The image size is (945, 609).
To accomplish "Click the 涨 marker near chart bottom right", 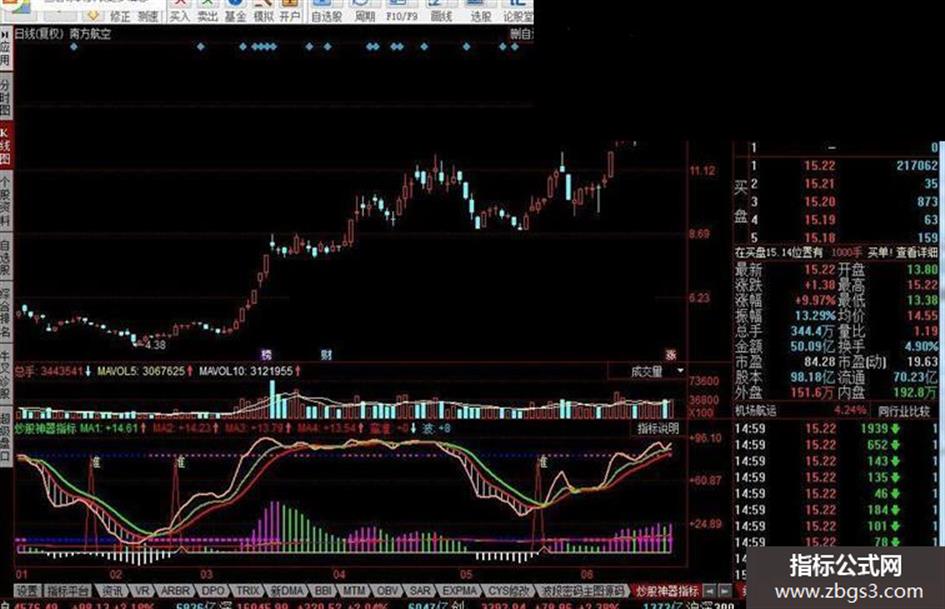I will tap(671, 355).
